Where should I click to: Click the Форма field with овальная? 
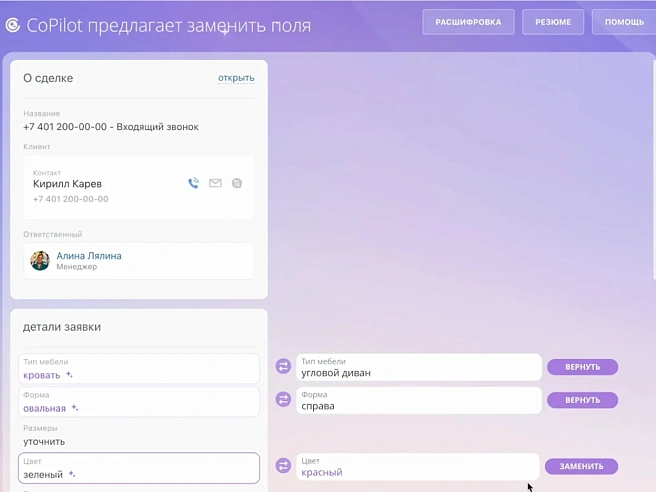pos(139,402)
